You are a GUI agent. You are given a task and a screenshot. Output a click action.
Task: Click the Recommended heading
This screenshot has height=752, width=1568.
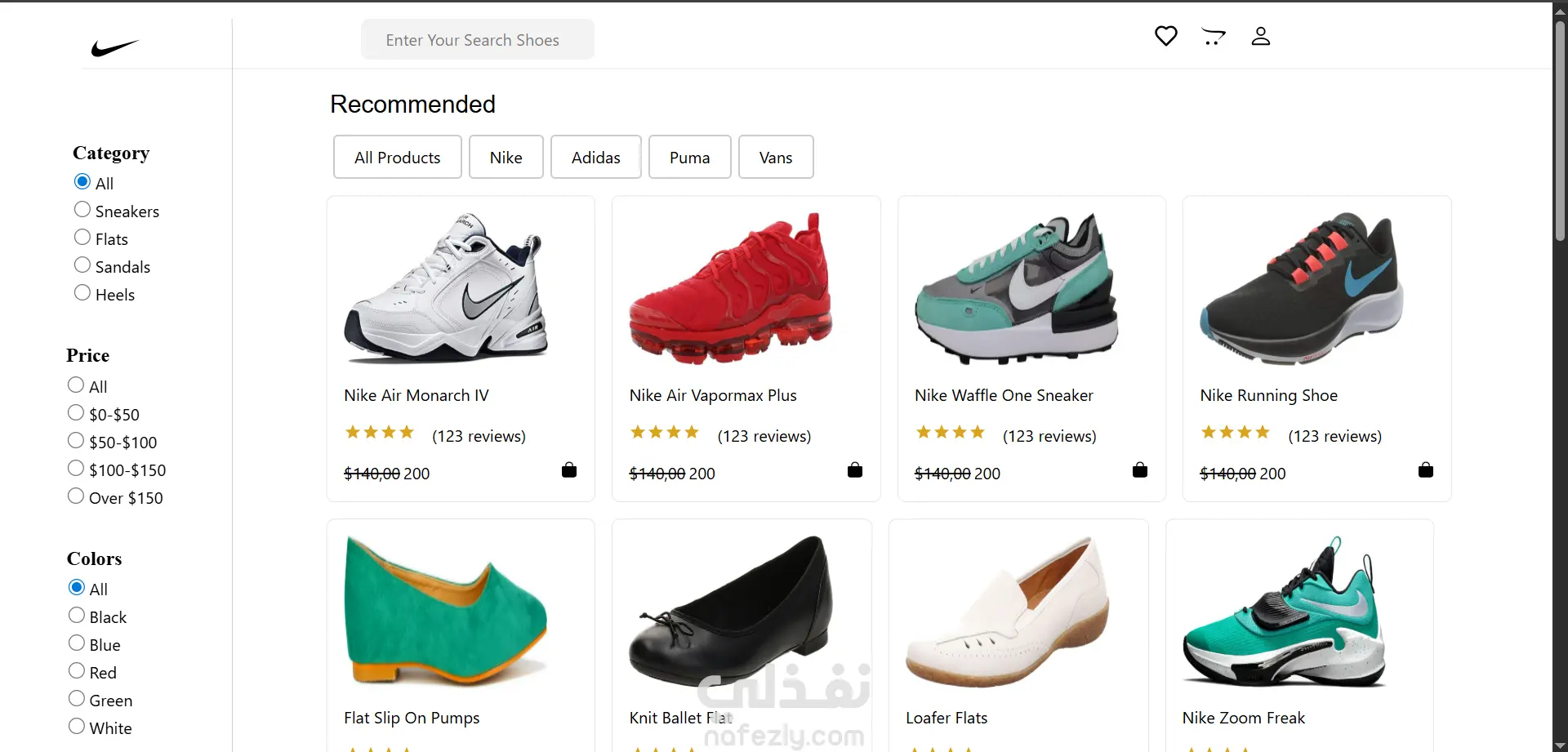[x=412, y=105]
